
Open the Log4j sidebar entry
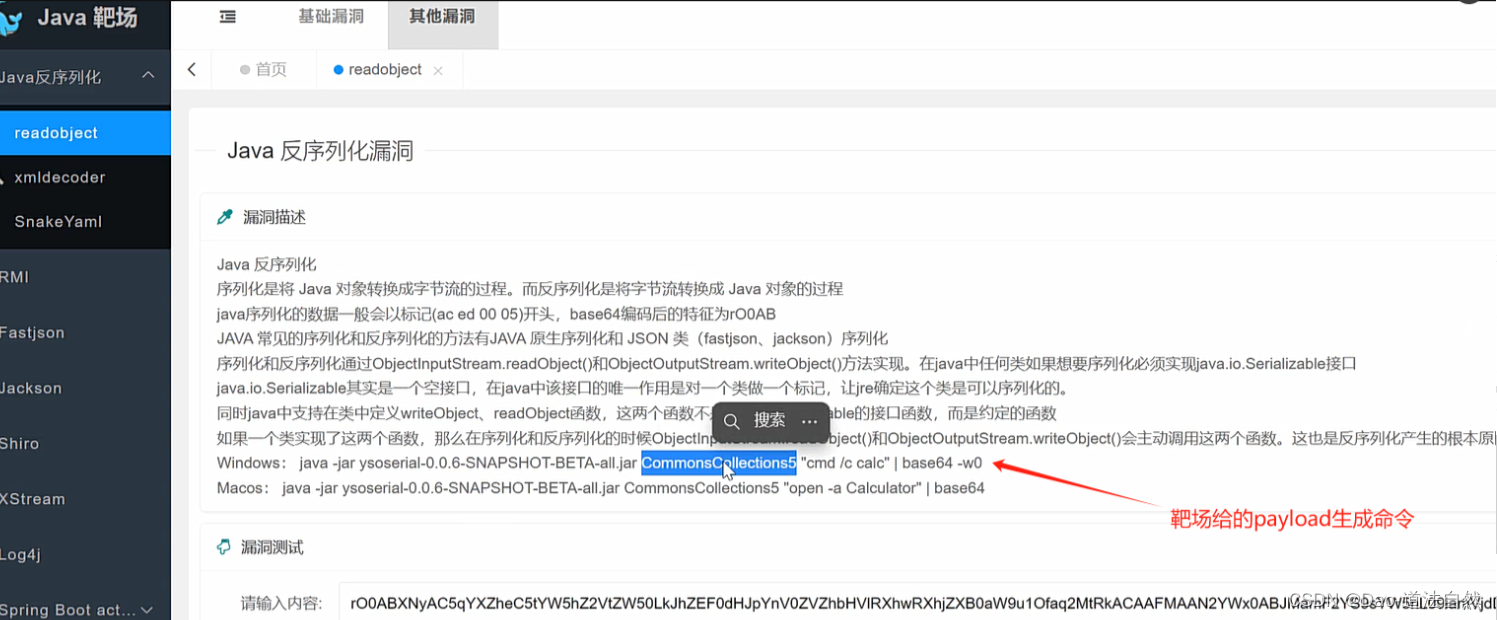(20, 554)
